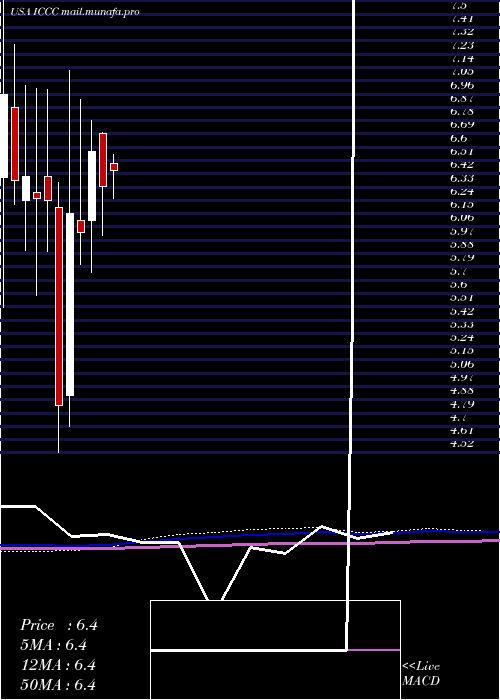The height and width of the screenshot is (700, 500).
Task: Click the 5.42 price axis label
Action: (462, 311)
